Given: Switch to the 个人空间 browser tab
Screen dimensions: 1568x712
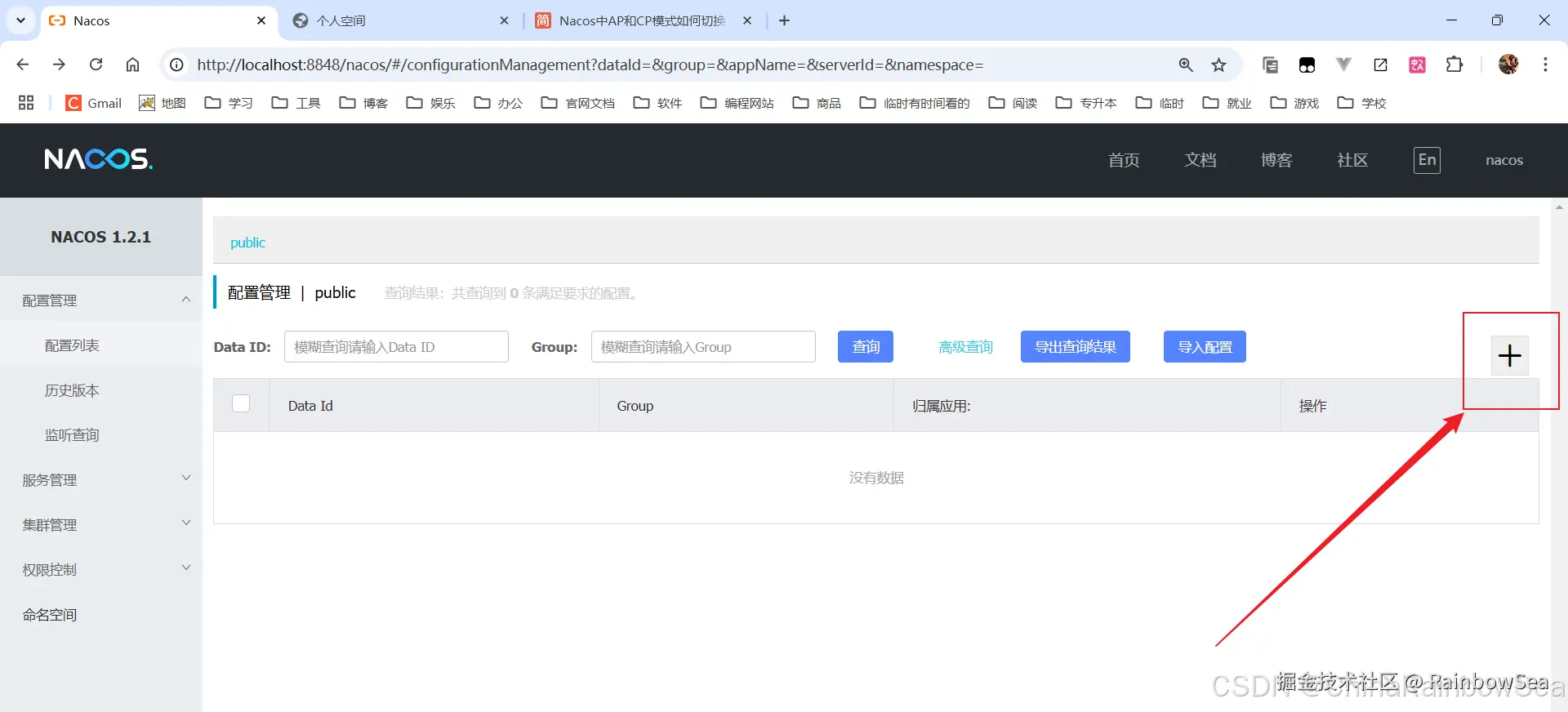Looking at the screenshot, I should [x=400, y=20].
